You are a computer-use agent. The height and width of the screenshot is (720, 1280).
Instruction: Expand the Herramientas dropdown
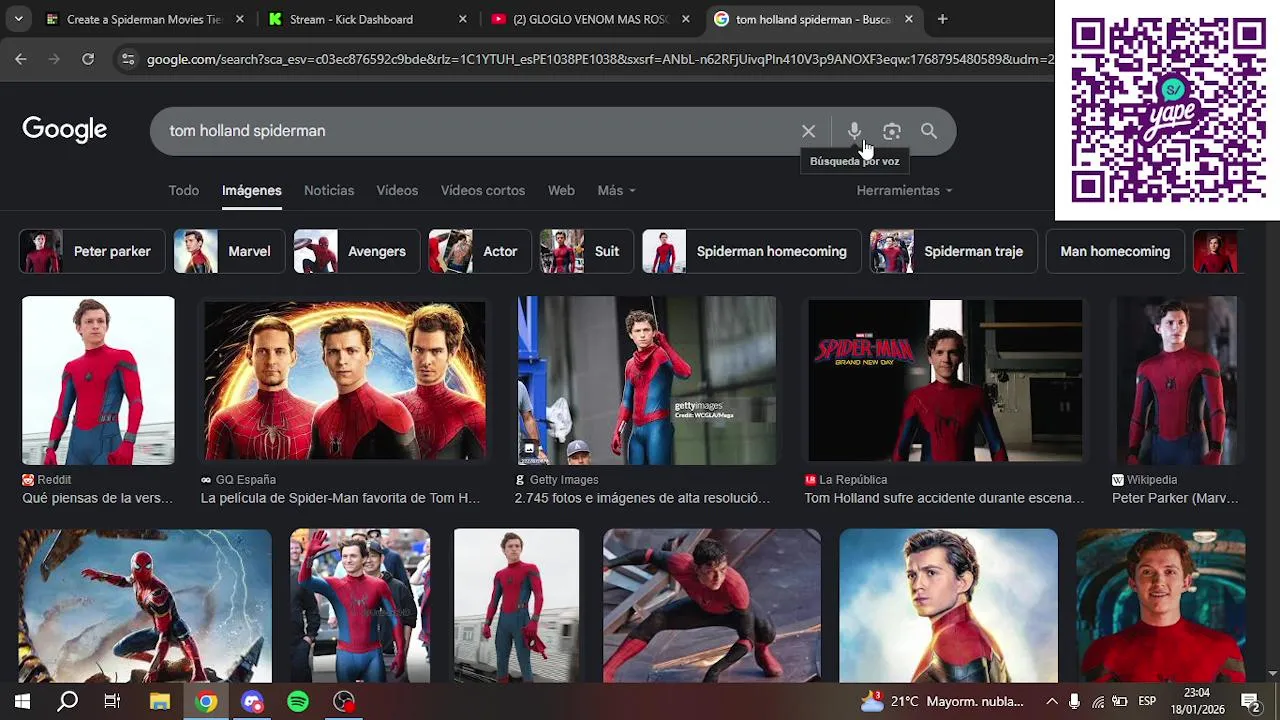[x=904, y=190]
